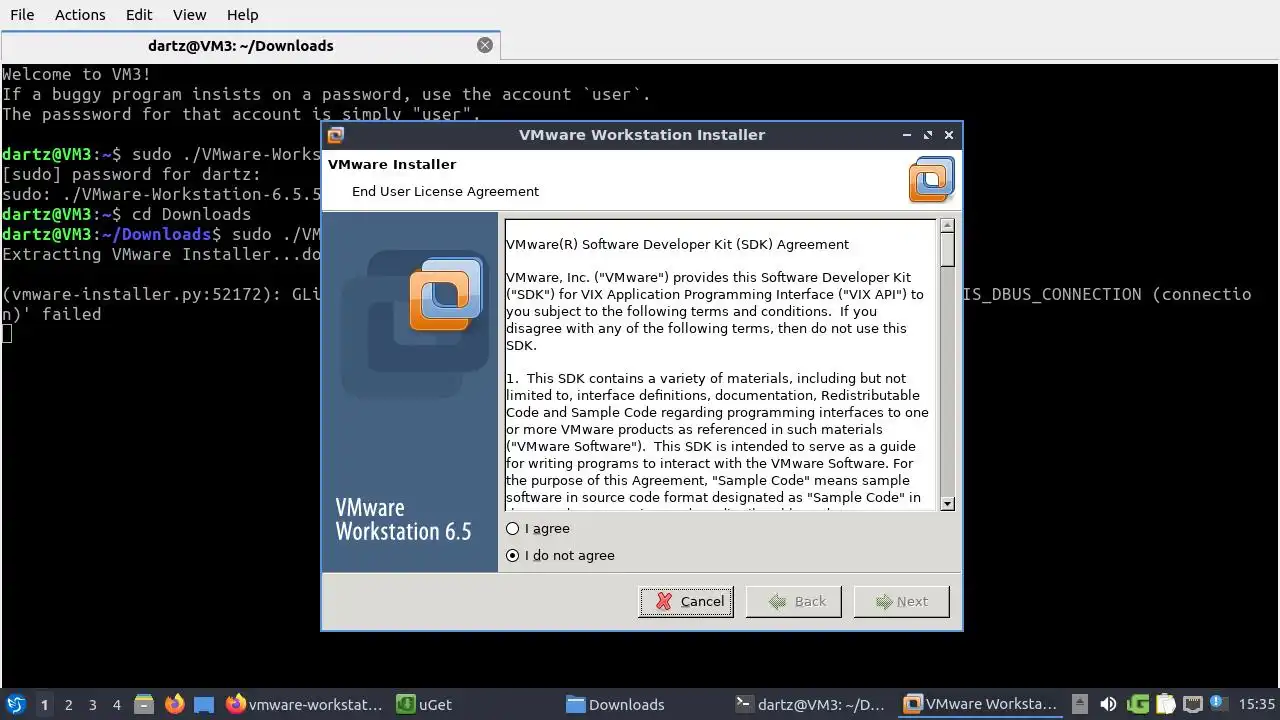
Task: Minimize the VMware Workstation Installer window
Action: 907,135
